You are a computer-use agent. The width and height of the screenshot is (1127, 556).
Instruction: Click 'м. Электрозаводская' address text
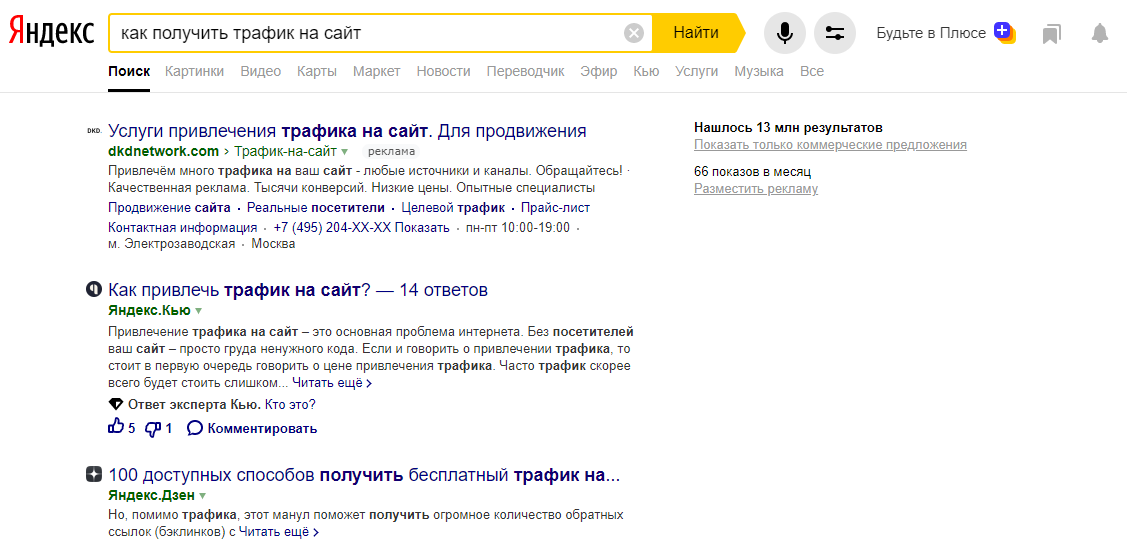pyautogui.click(x=172, y=244)
